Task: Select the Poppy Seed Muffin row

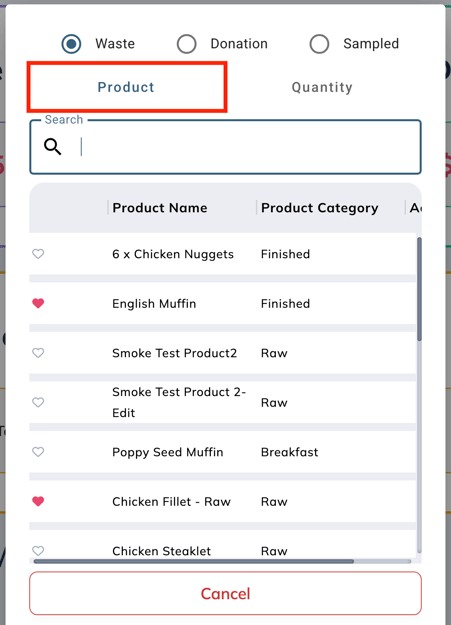Action: click(223, 452)
